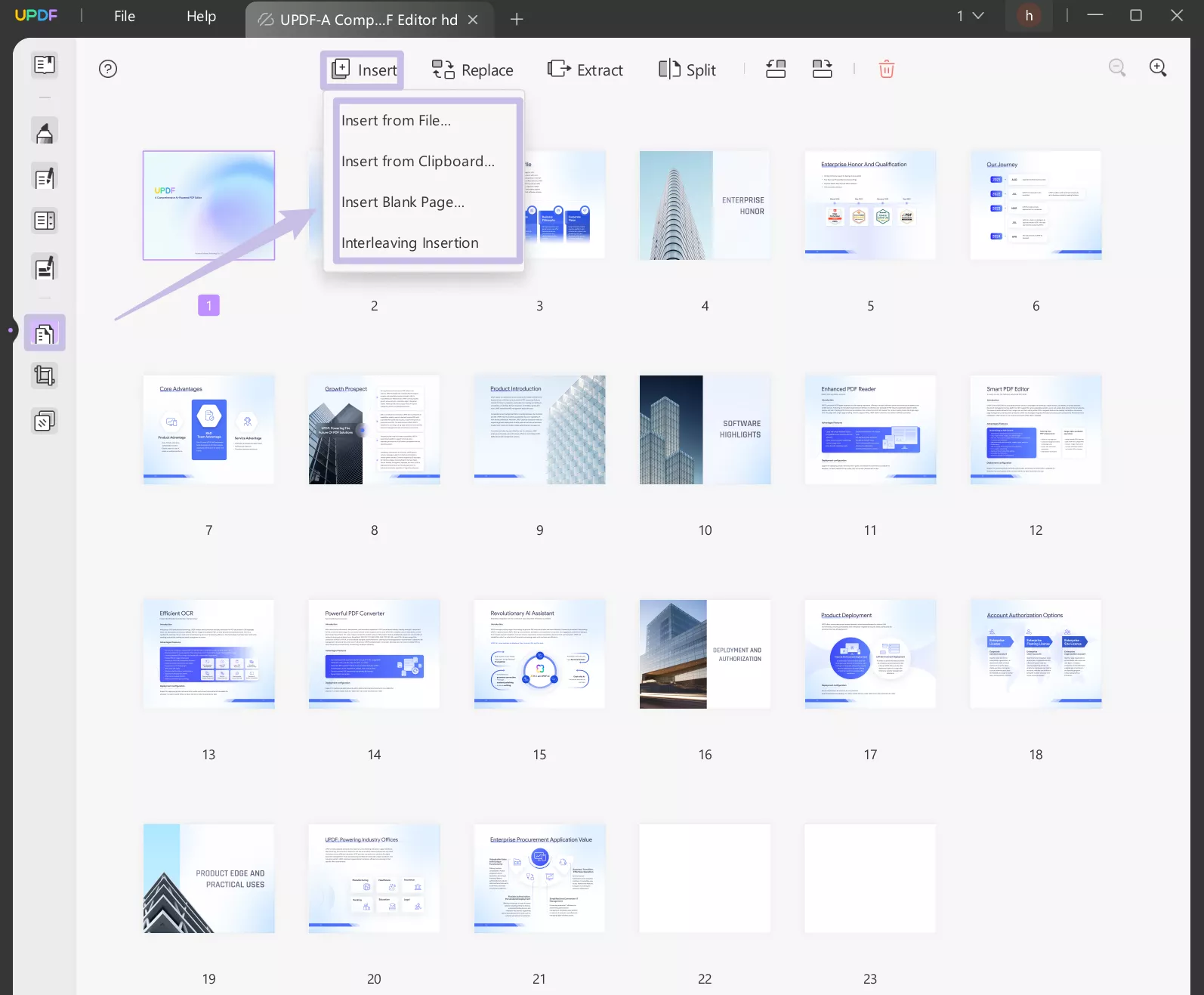The image size is (1204, 995).
Task: Select page 13 Efficient OCR thumbnail
Action: pos(209,654)
